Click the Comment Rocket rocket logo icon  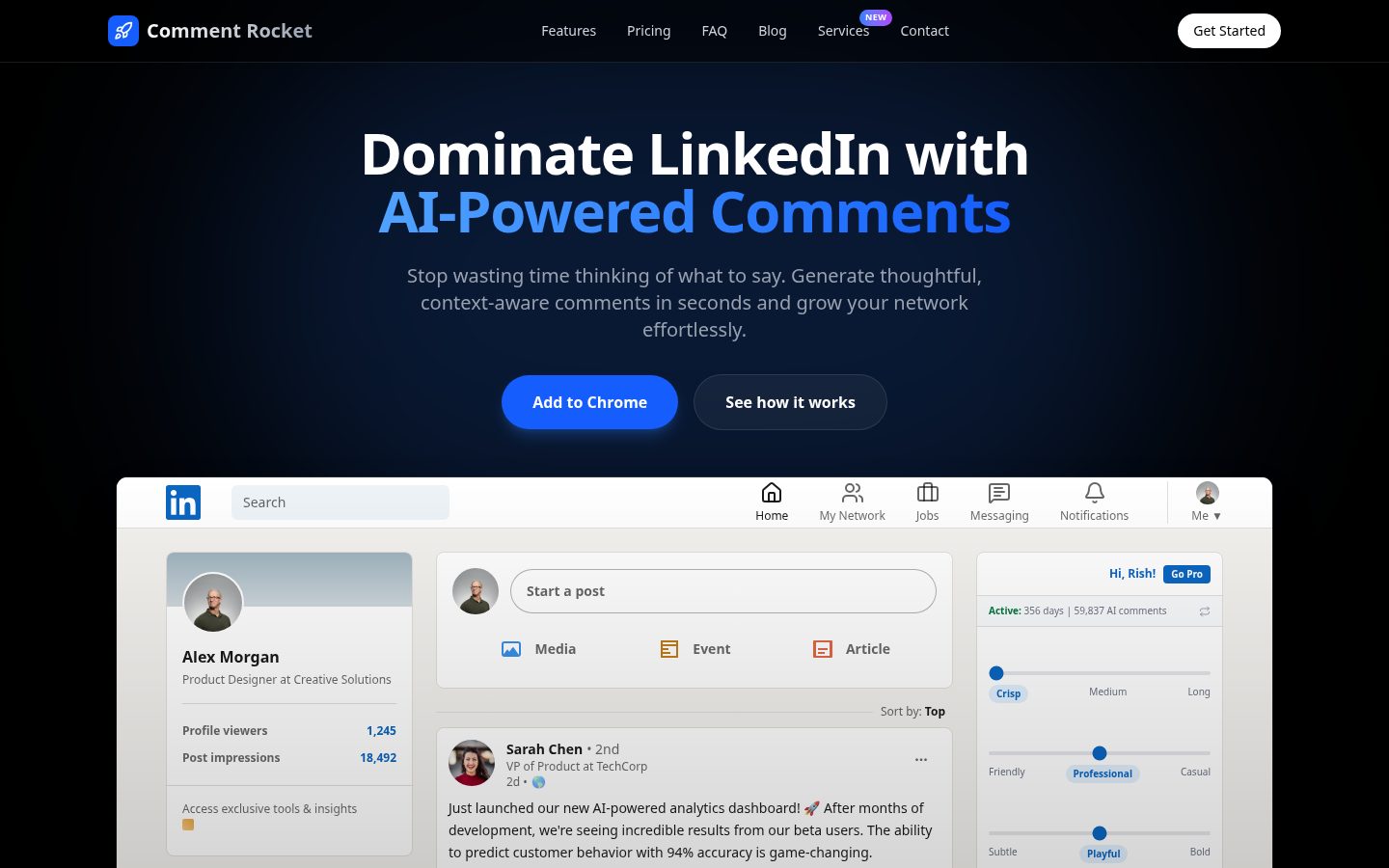click(x=123, y=31)
